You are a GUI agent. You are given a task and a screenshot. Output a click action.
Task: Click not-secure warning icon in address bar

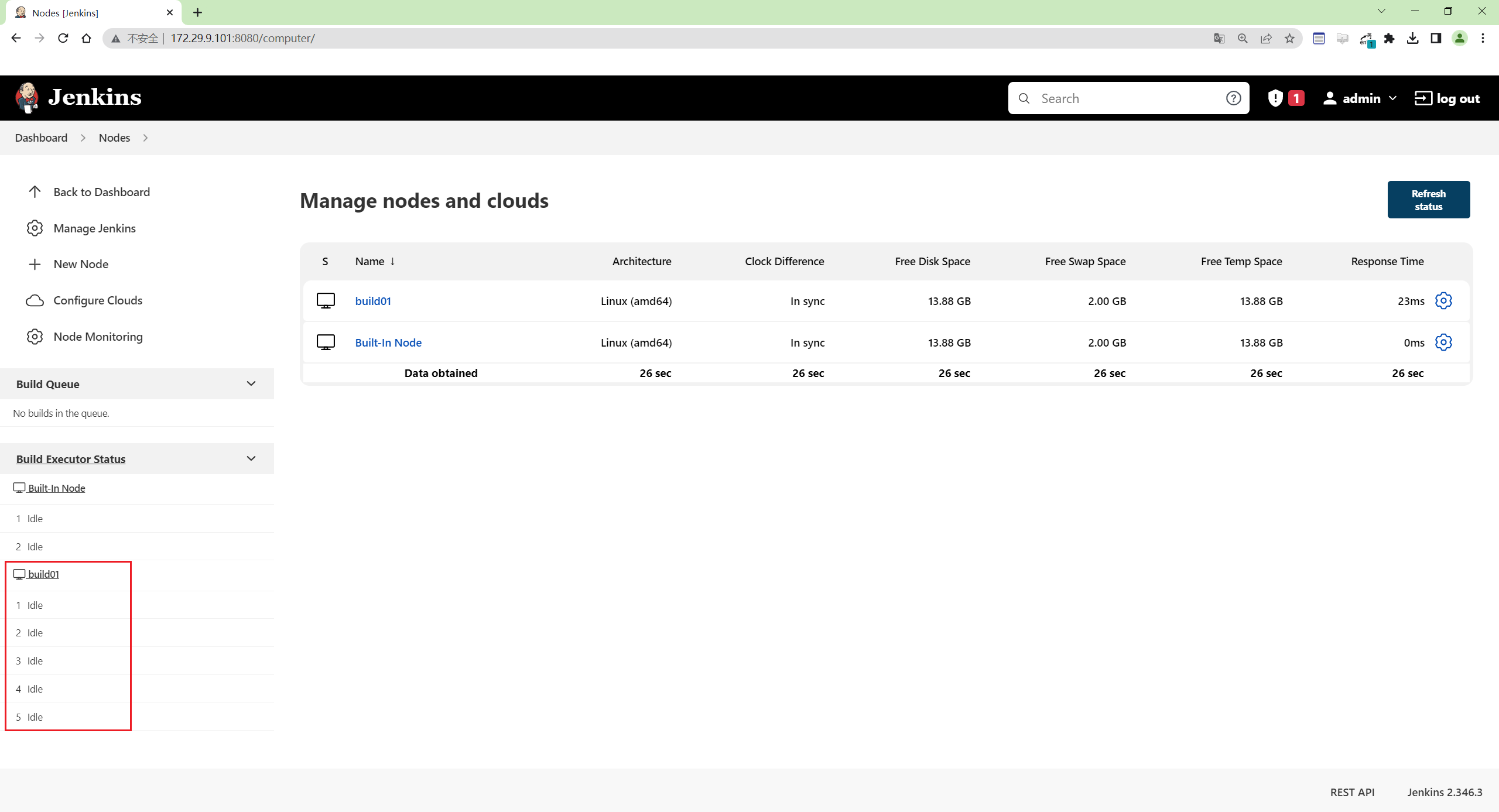coord(115,38)
